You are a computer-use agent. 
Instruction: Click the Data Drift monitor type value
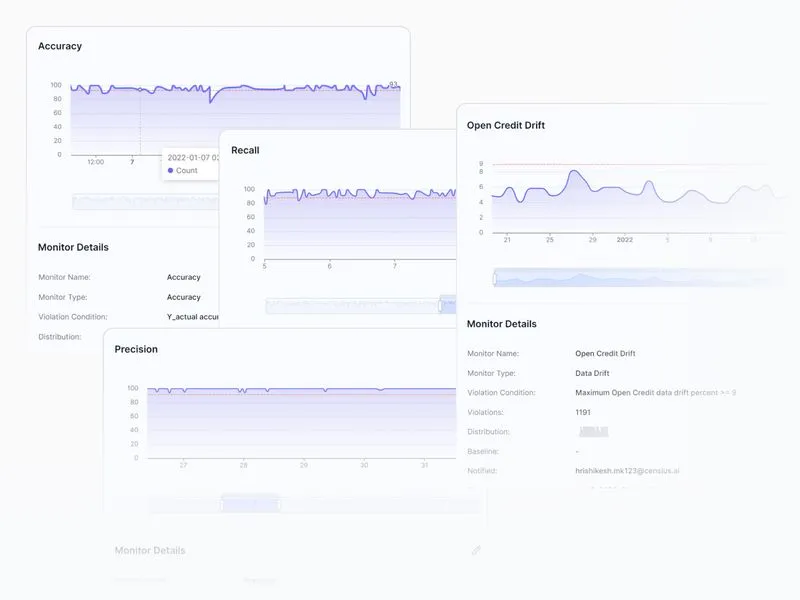click(592, 373)
